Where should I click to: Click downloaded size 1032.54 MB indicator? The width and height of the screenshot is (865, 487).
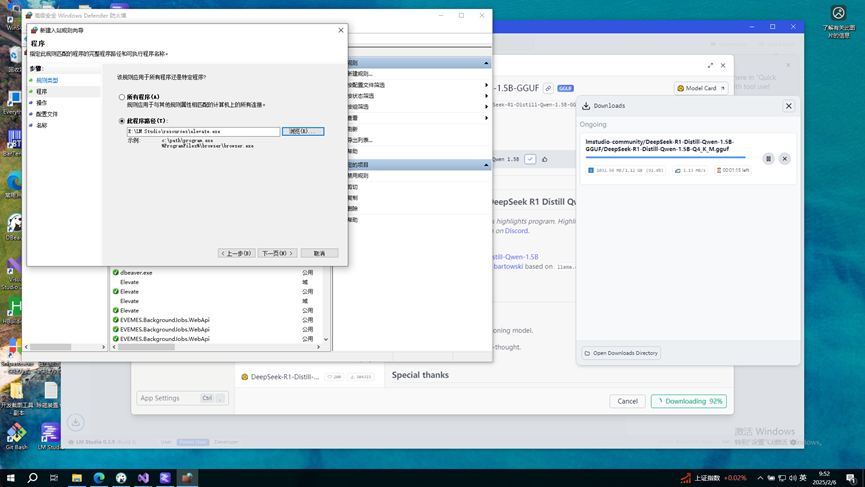[626, 170]
